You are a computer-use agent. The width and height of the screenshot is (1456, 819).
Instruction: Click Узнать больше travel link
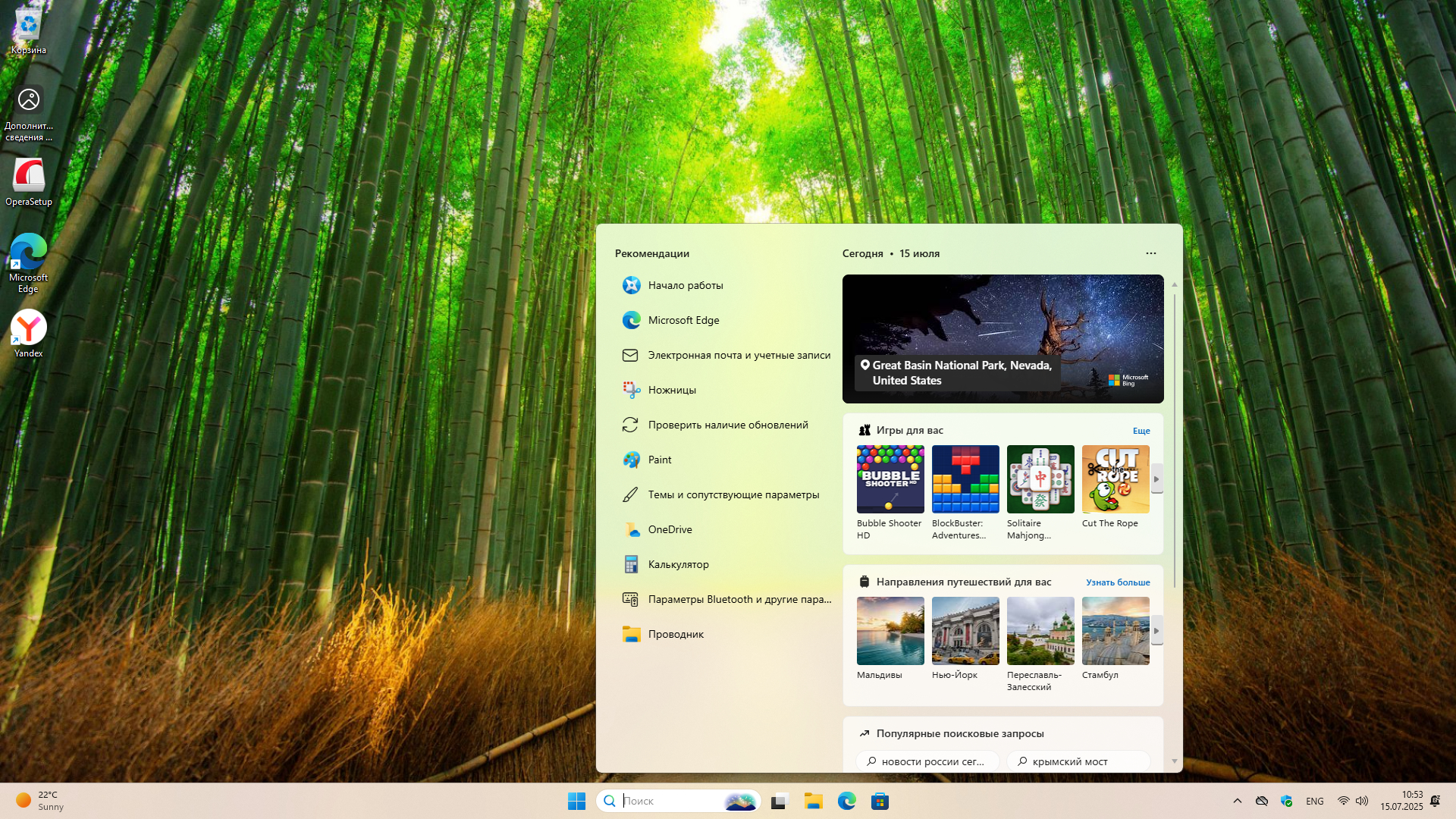coord(1117,582)
